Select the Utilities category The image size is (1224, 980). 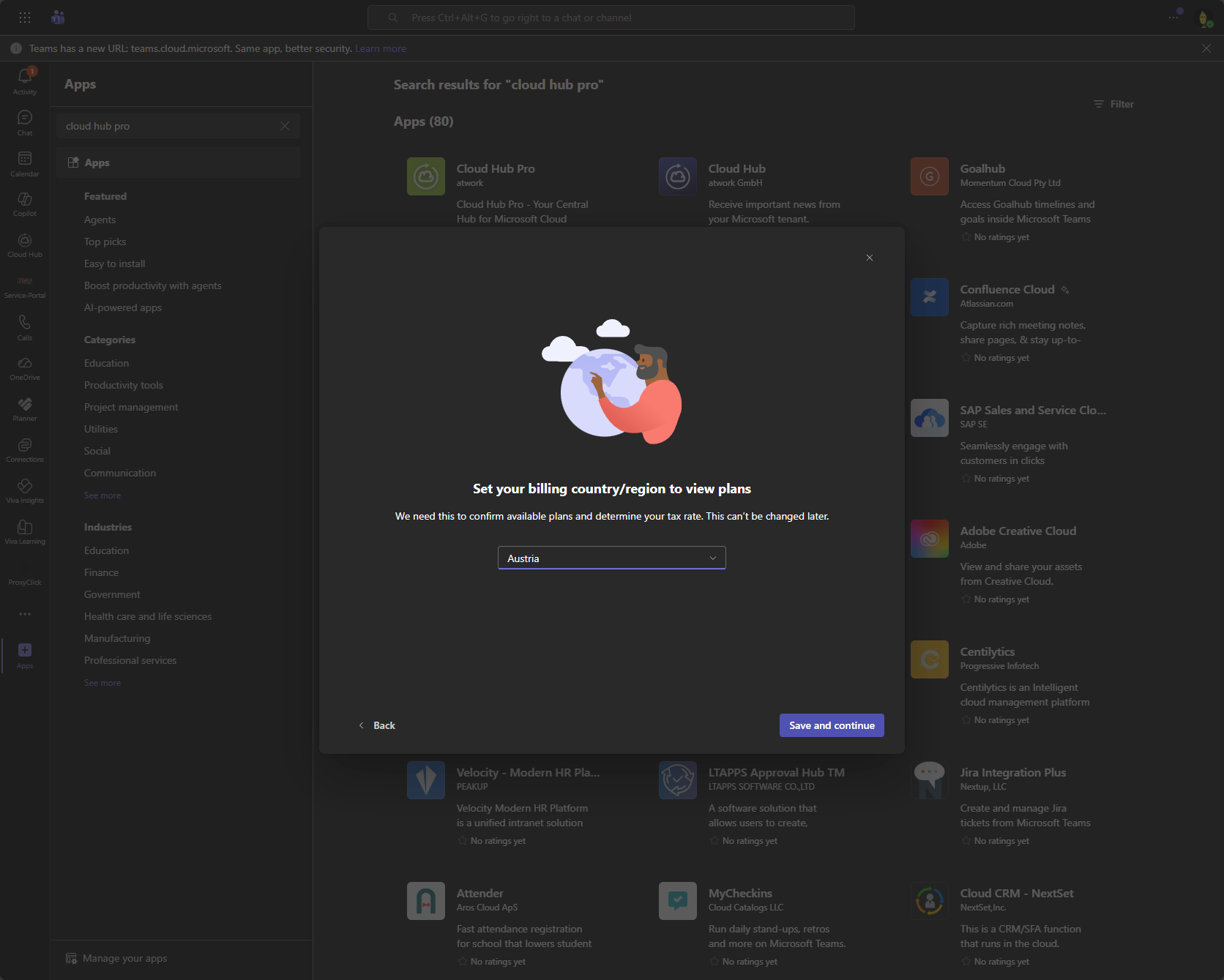[101, 429]
